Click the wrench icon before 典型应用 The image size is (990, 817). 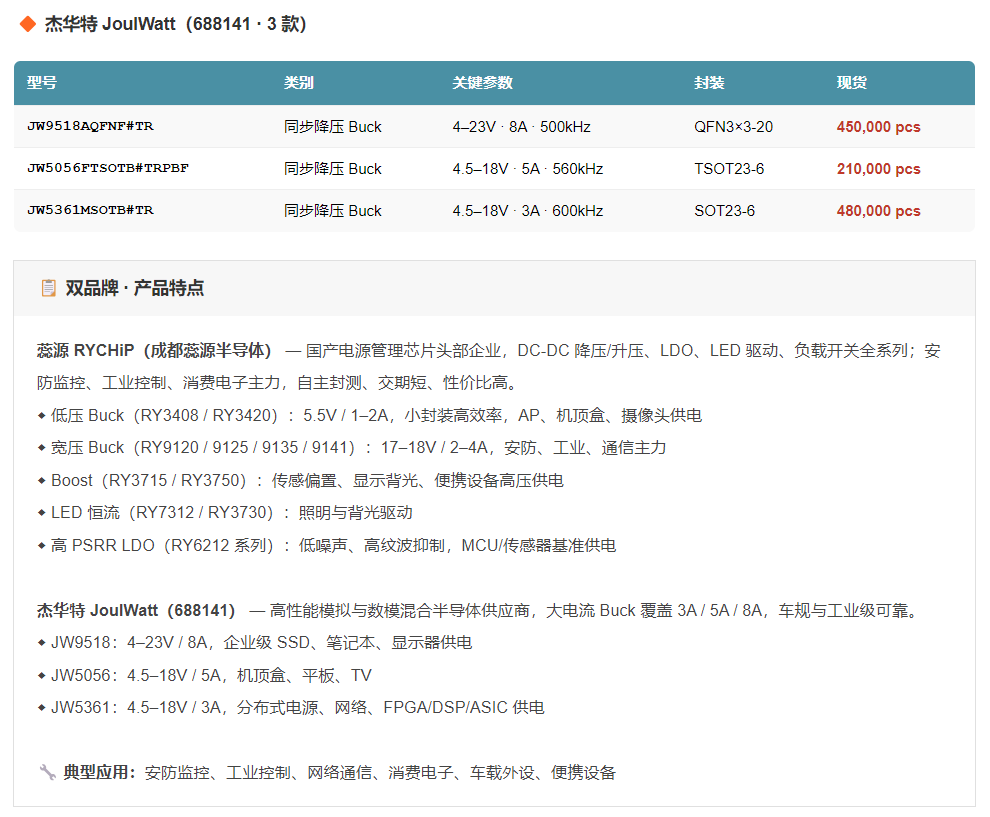click(47, 772)
